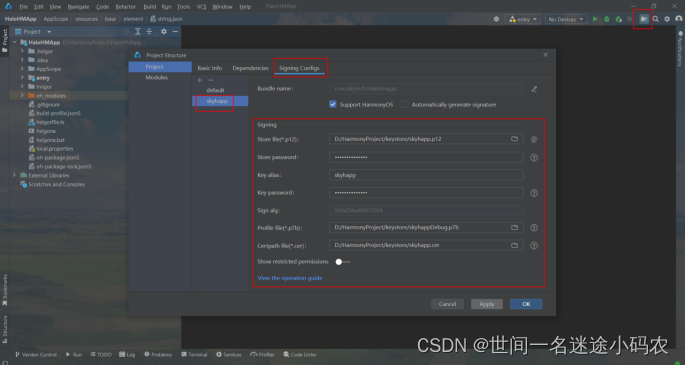Toggle Support HarmonyOS checkbox
Viewport: 685px width, 365px height.
point(333,104)
